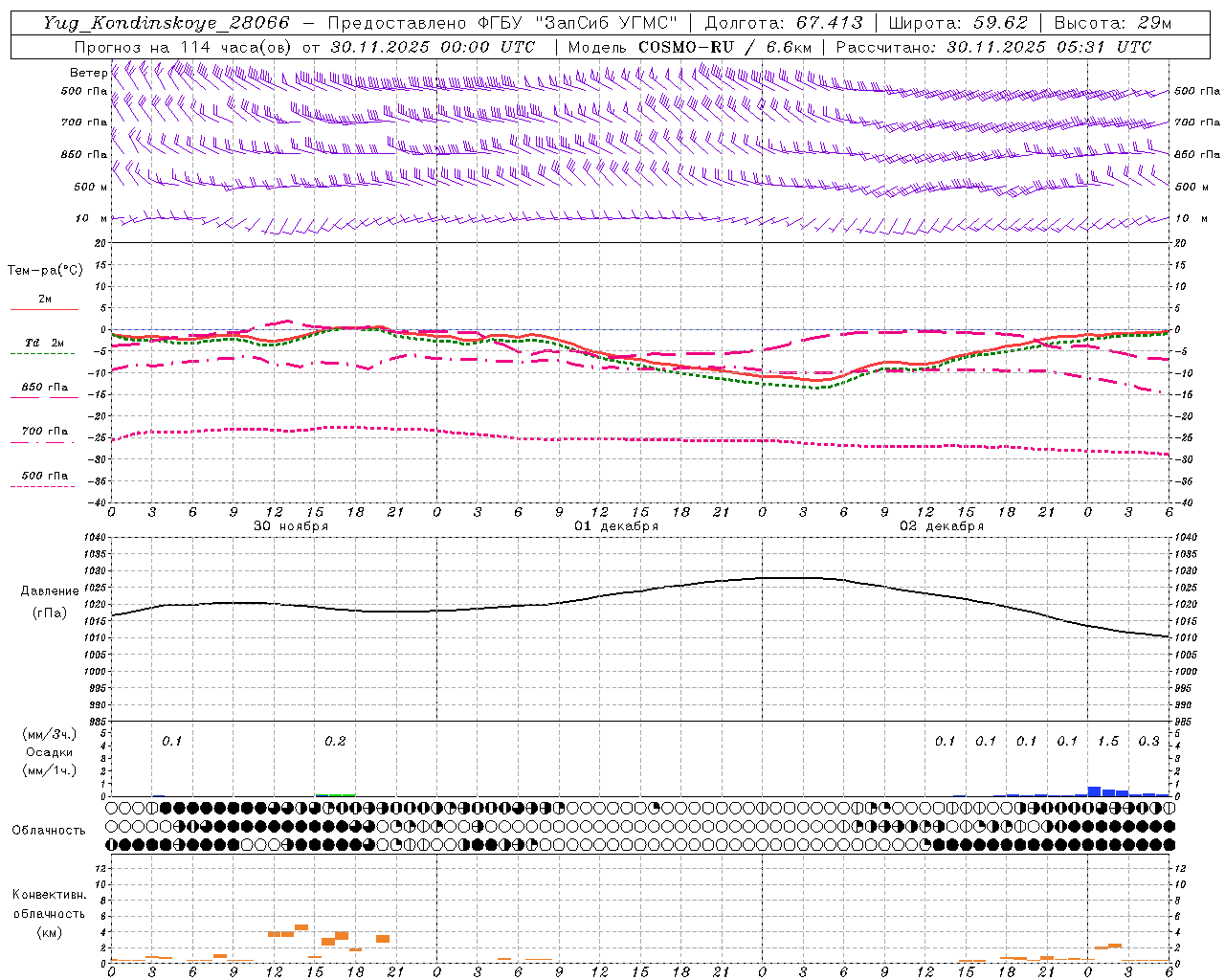Click the Высота: 29м entry
Viewport: 1225px width, 980px height.
[x=1113, y=23]
